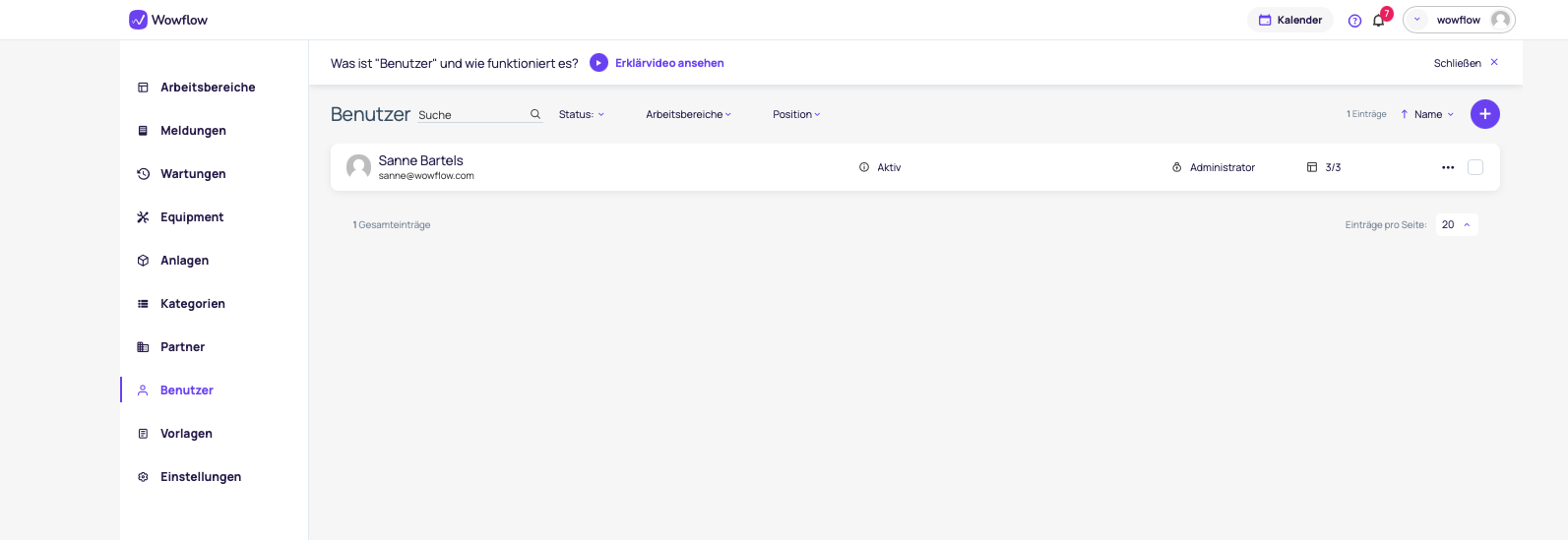The image size is (1568, 540).
Task: Click the Erklärvideo ansehen link
Action: [669, 63]
